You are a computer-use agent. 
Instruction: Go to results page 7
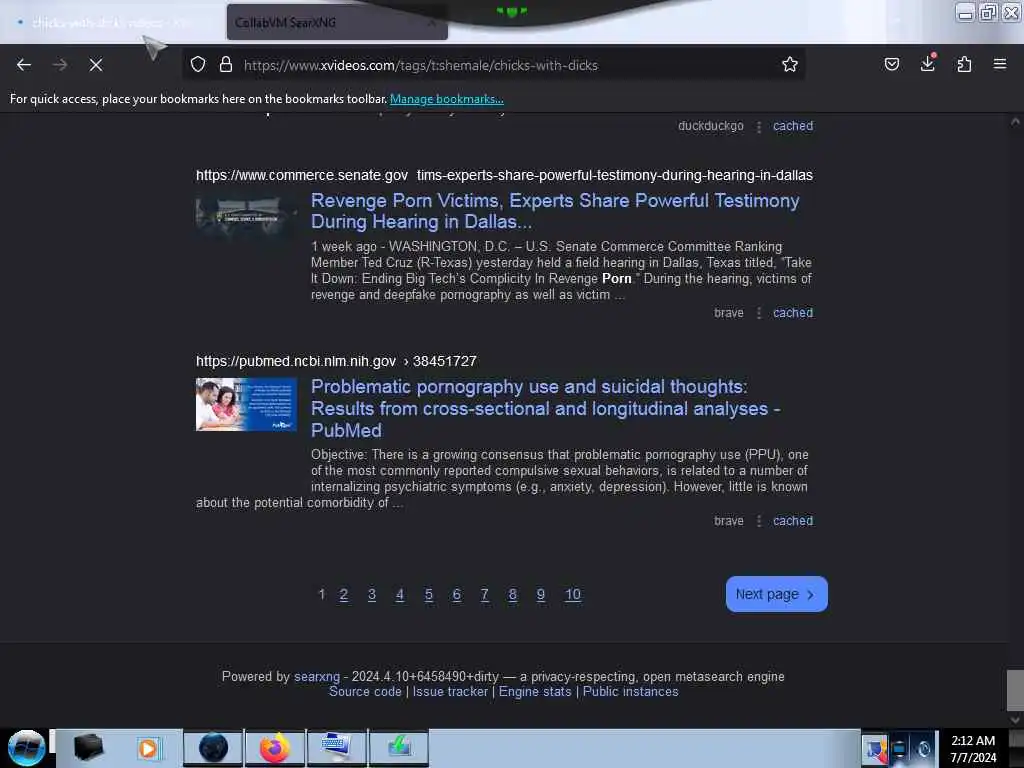pos(485,594)
